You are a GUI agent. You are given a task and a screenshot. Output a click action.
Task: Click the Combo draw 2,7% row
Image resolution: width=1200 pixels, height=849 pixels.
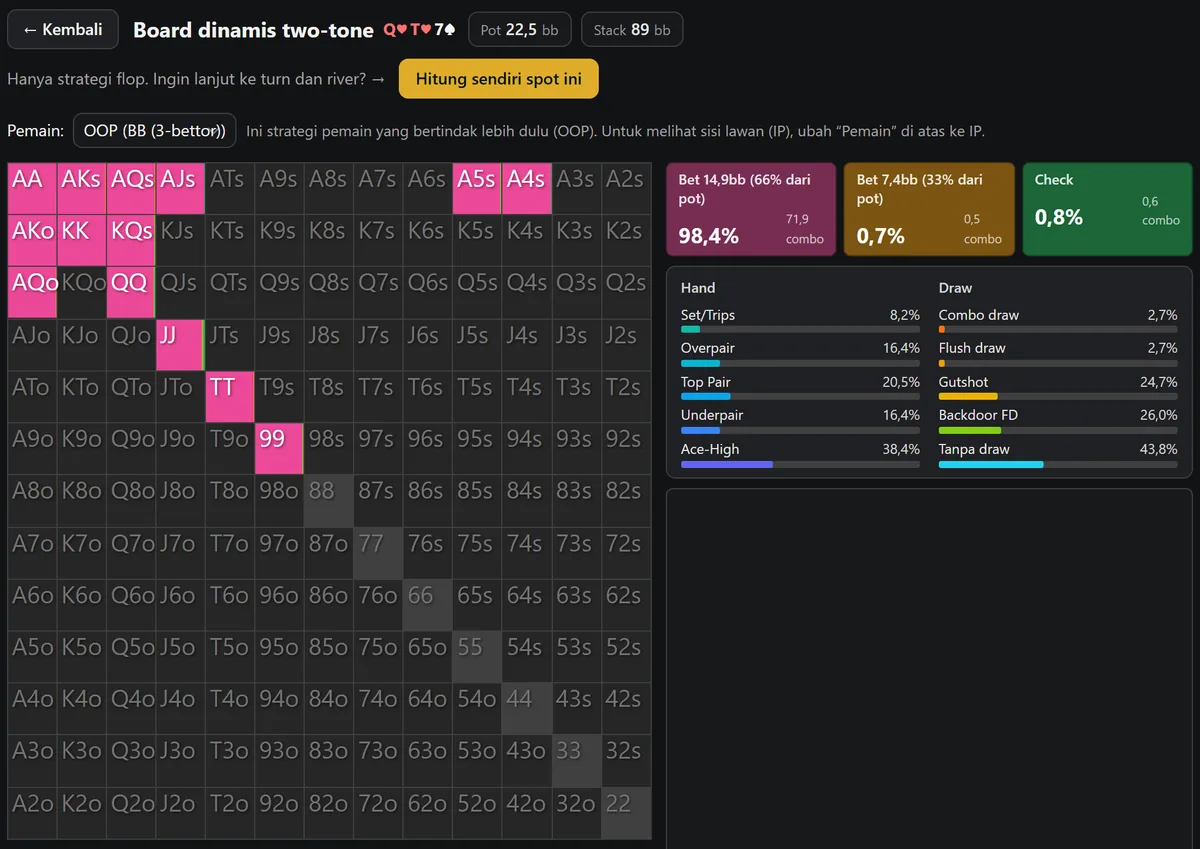pyautogui.click(x=1058, y=320)
